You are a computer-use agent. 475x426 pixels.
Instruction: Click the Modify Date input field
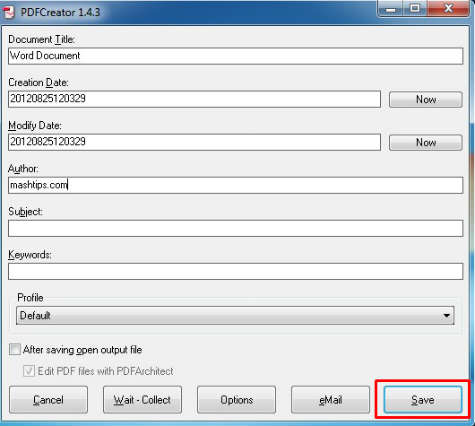point(194,142)
